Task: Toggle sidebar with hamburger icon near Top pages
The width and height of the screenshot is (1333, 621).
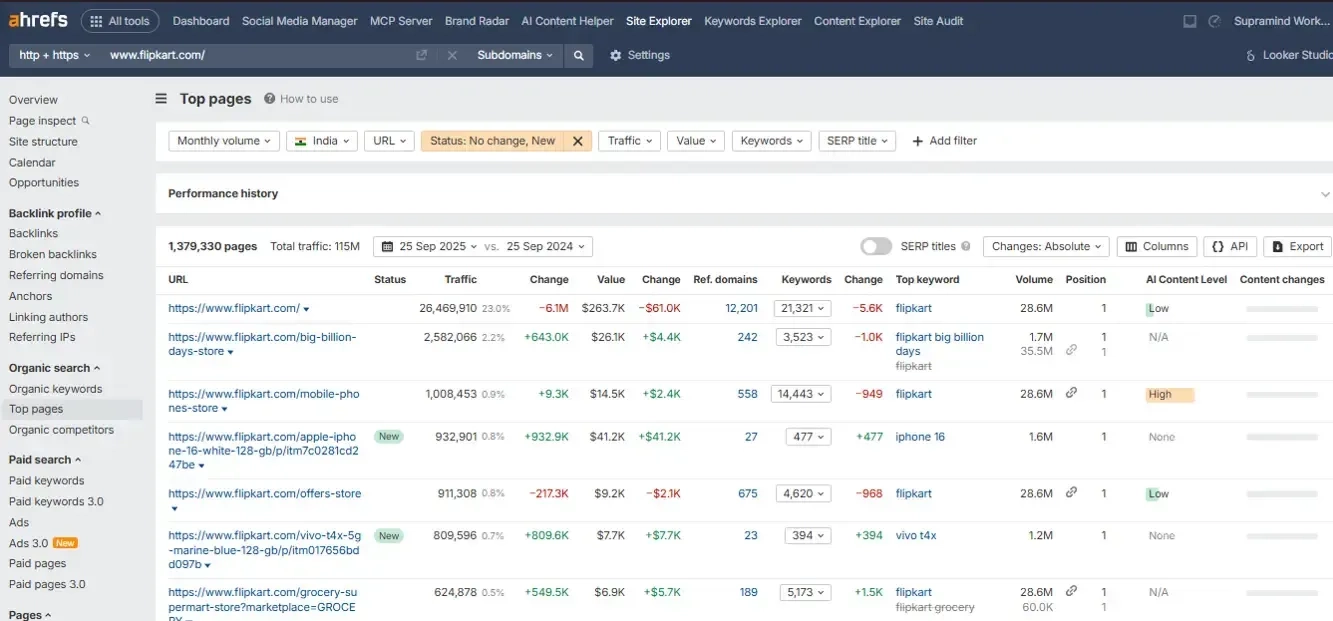Action: coord(161,98)
